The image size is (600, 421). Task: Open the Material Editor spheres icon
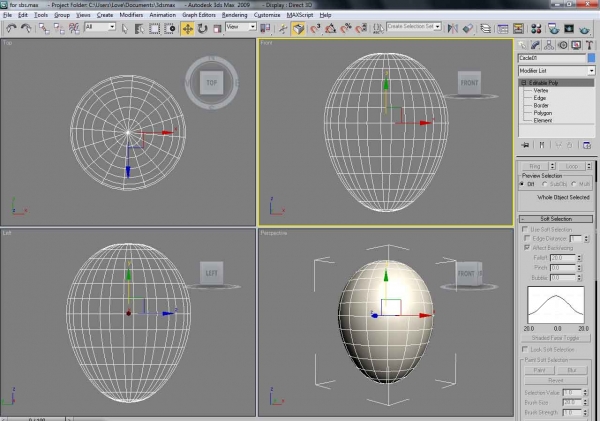pyautogui.click(x=536, y=29)
